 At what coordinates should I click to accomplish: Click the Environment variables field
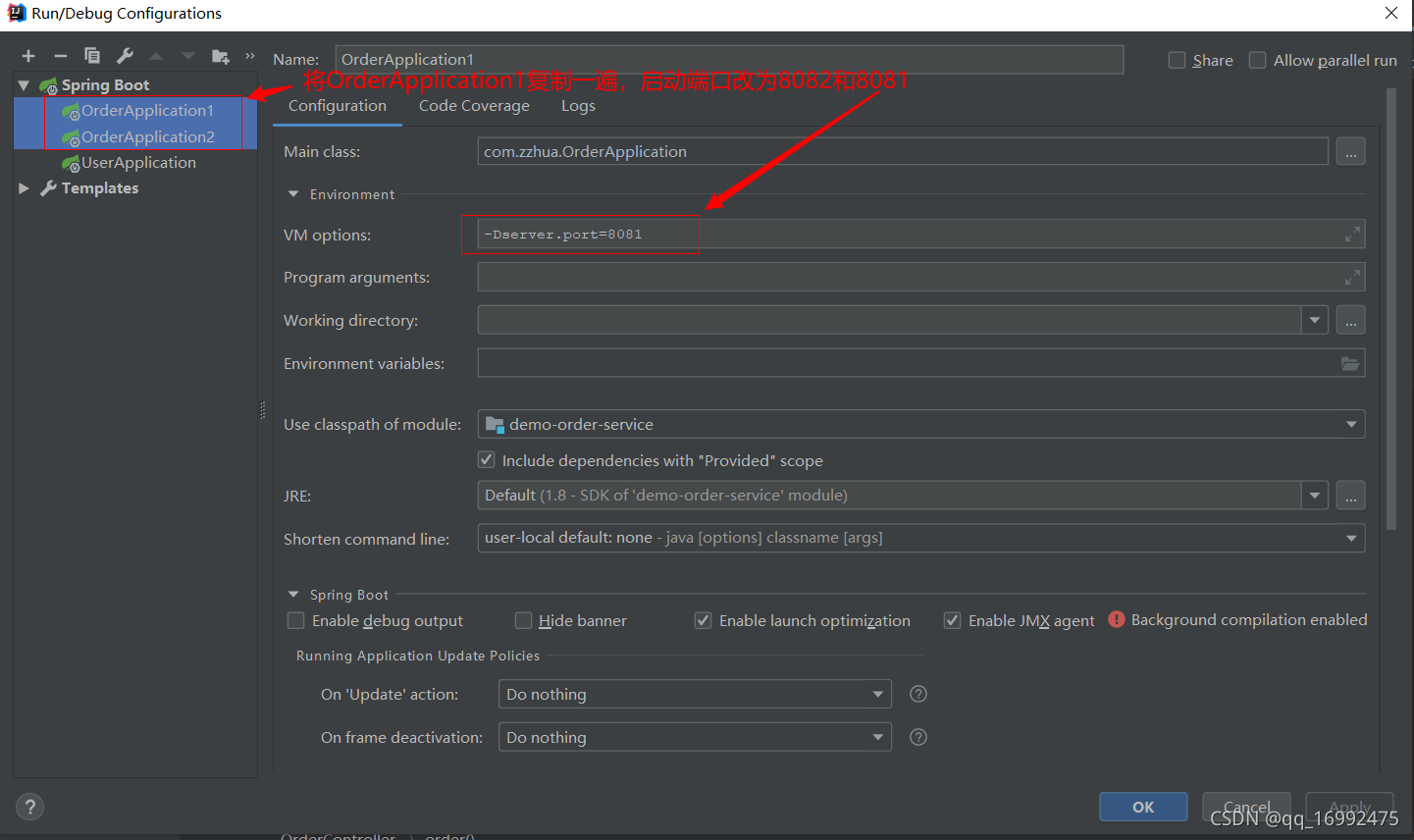920,364
